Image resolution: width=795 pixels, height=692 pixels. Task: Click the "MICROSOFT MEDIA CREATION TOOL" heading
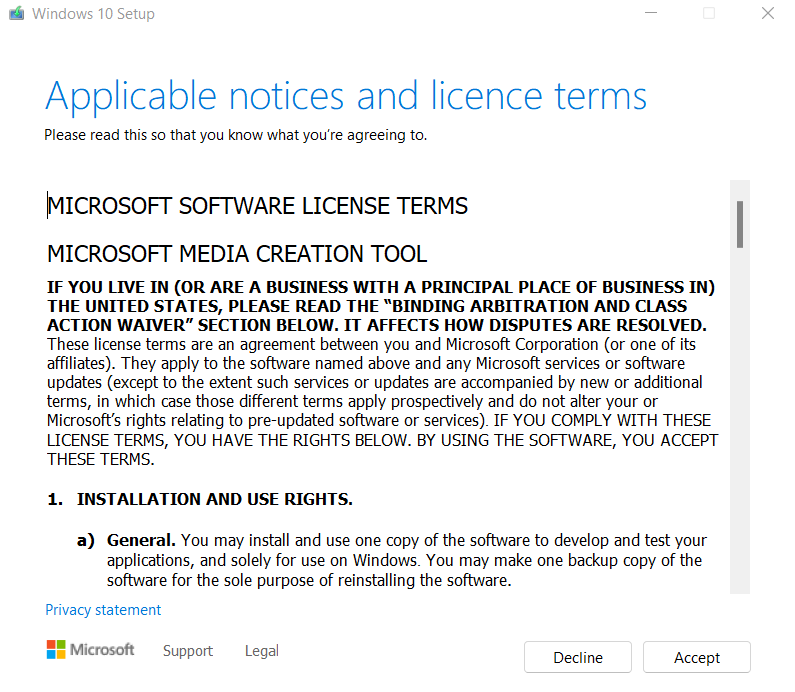tap(237, 254)
